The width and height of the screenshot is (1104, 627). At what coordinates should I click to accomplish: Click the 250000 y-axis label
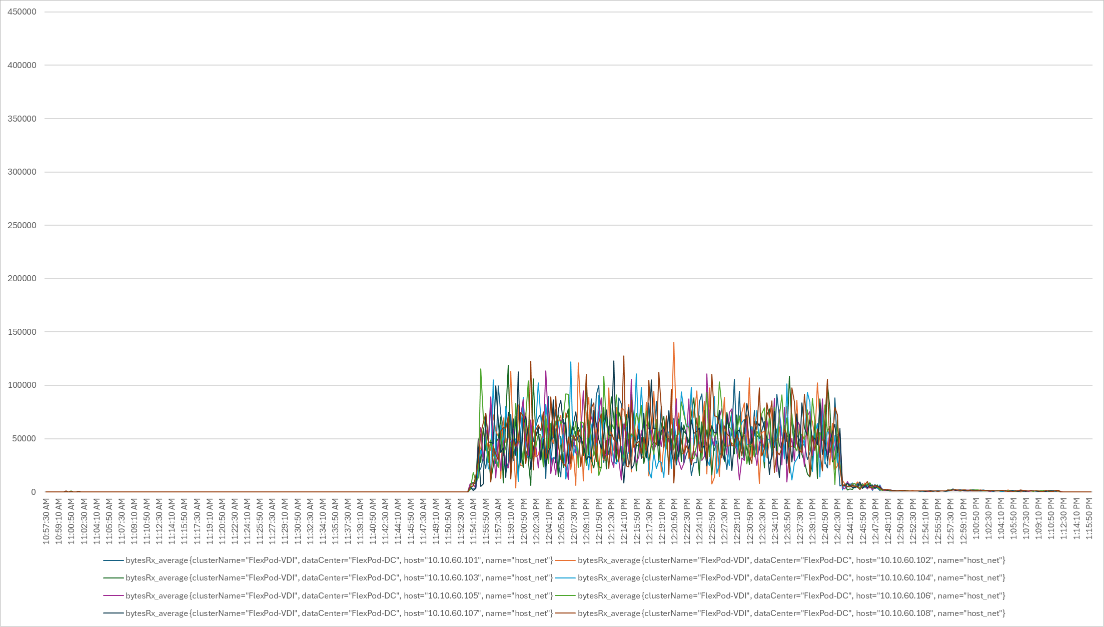tap(21, 225)
